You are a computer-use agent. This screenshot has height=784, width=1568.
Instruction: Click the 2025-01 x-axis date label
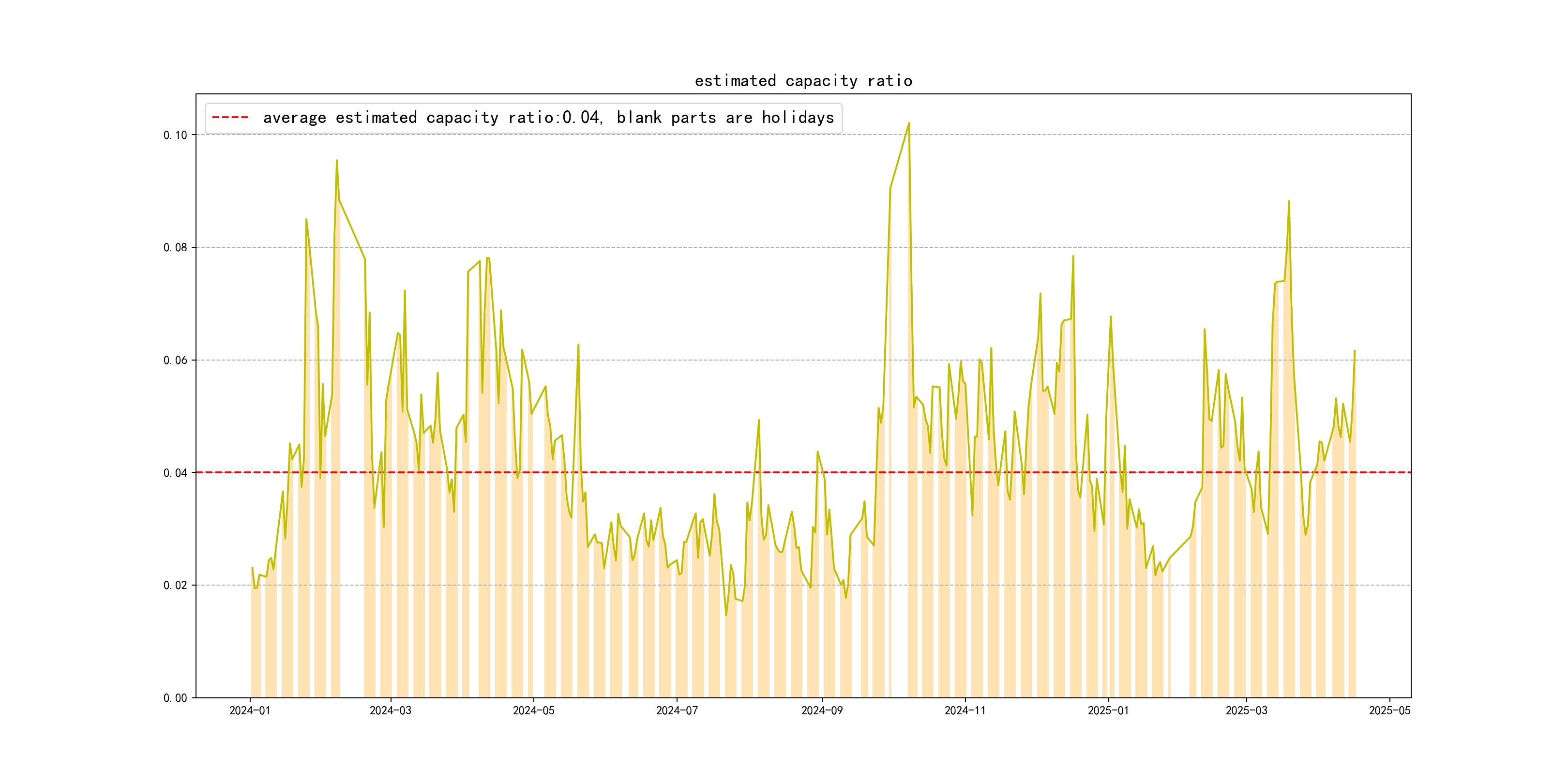(1108, 711)
